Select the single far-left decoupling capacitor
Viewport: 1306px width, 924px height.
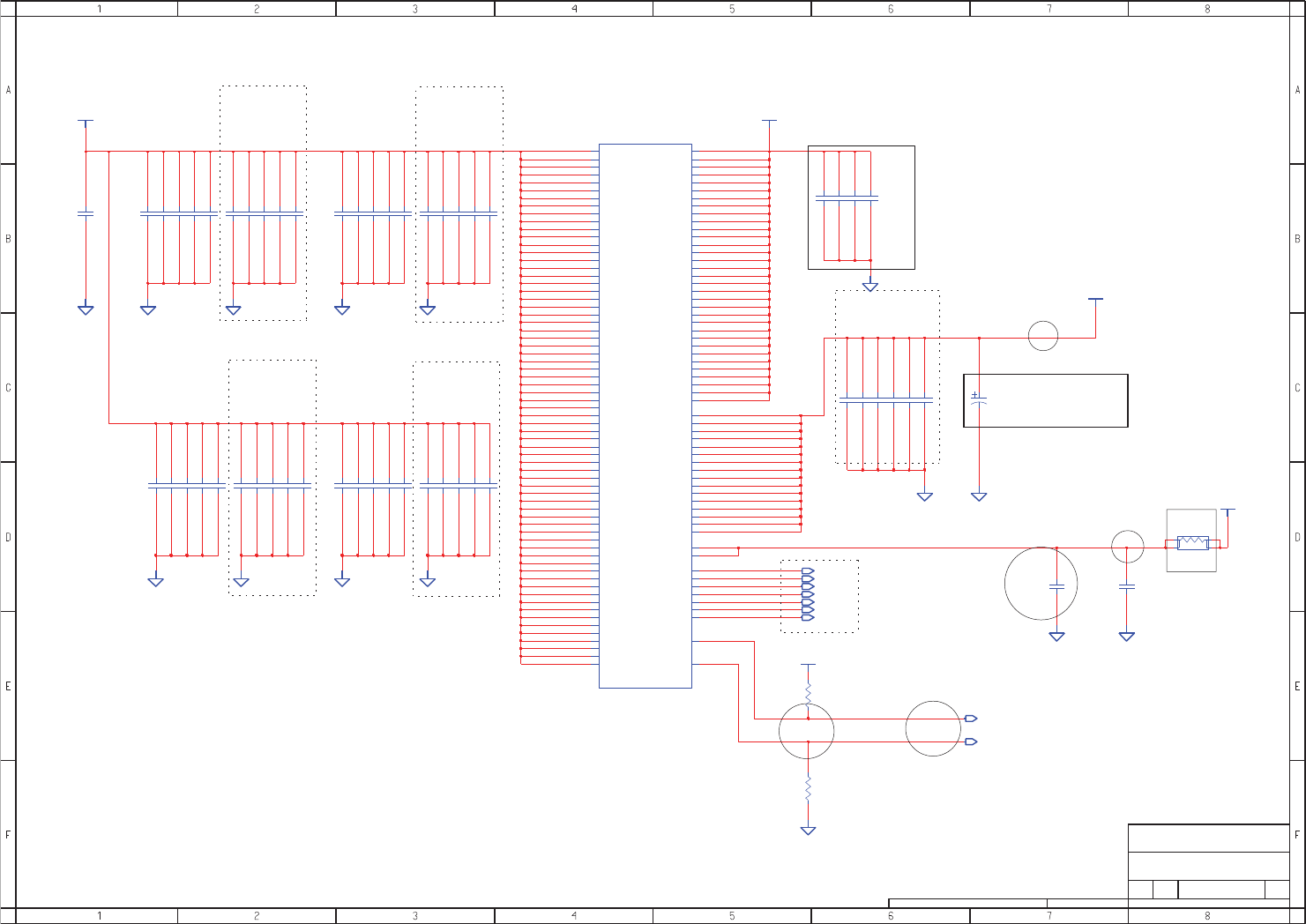[x=86, y=213]
